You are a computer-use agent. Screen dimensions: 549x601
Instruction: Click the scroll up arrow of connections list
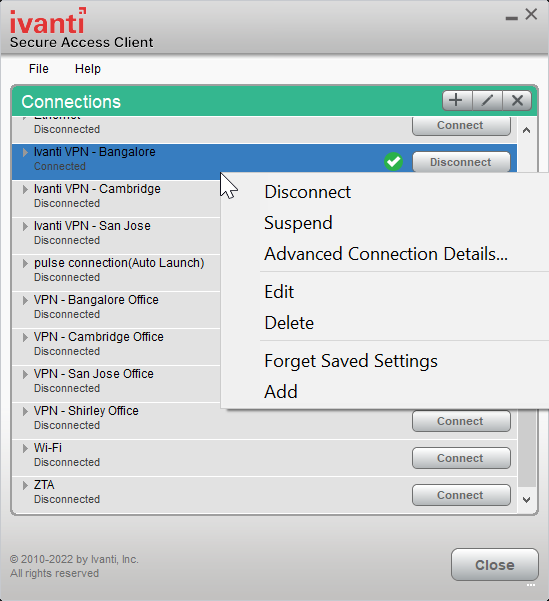tap(527, 131)
